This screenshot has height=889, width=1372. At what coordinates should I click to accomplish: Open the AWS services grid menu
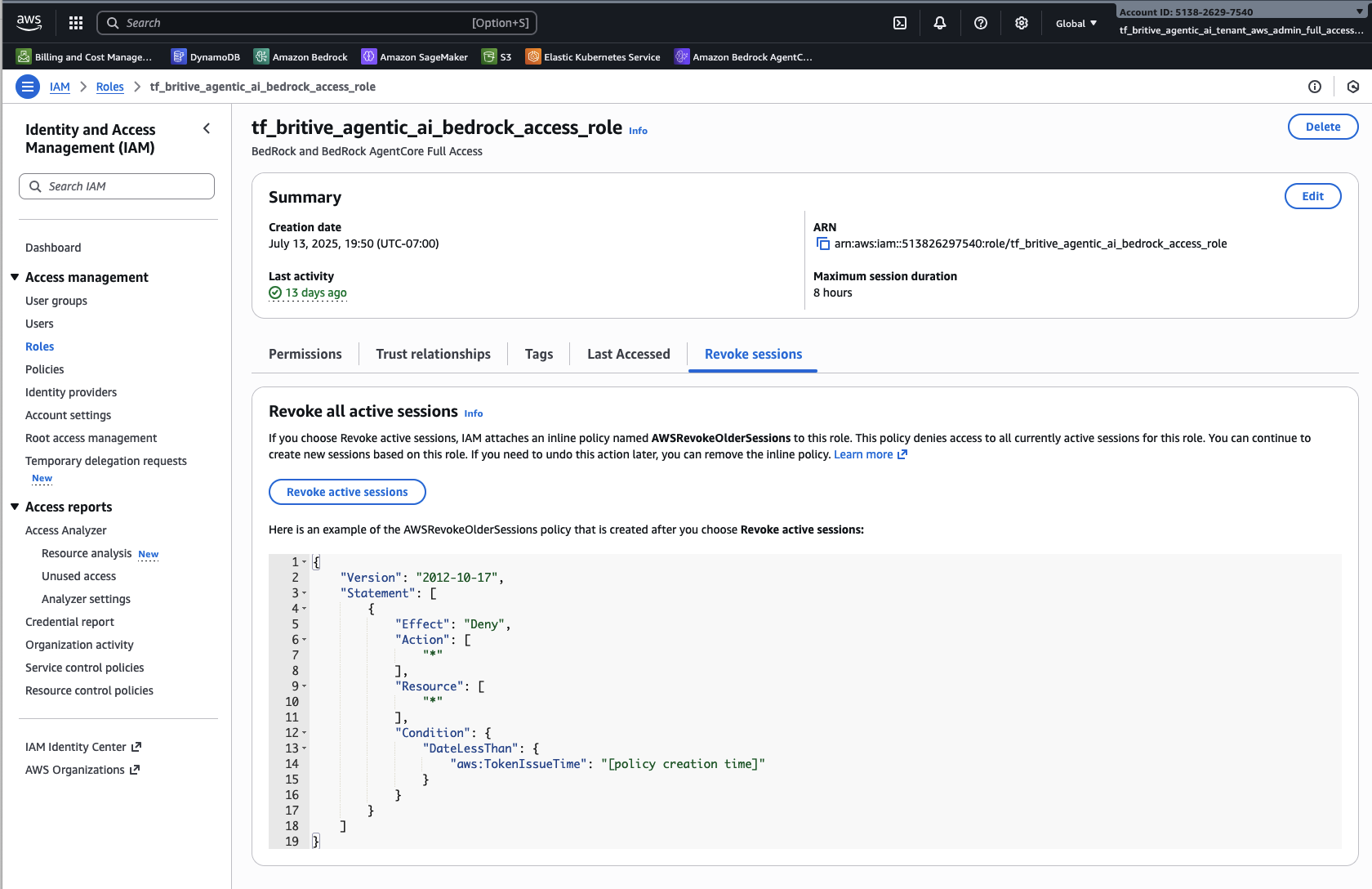[x=76, y=23]
